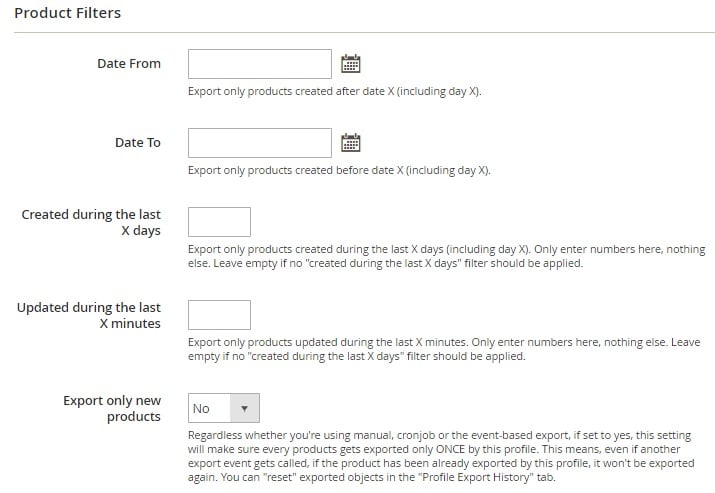715x493 pixels.
Task: Click the 'No' value in the export select
Action: tap(201, 408)
